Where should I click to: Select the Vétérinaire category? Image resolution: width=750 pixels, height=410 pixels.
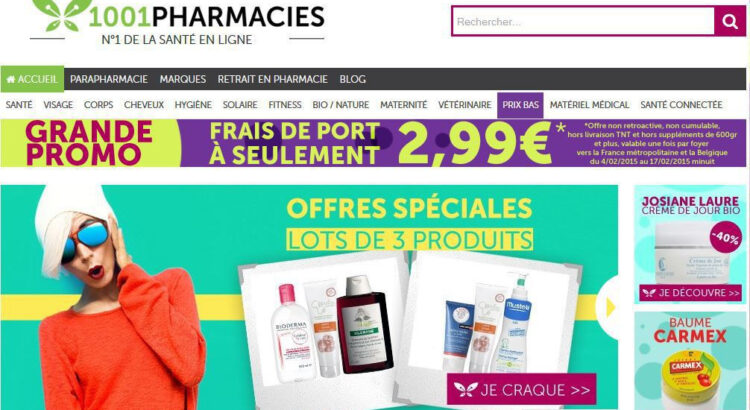coord(464,105)
